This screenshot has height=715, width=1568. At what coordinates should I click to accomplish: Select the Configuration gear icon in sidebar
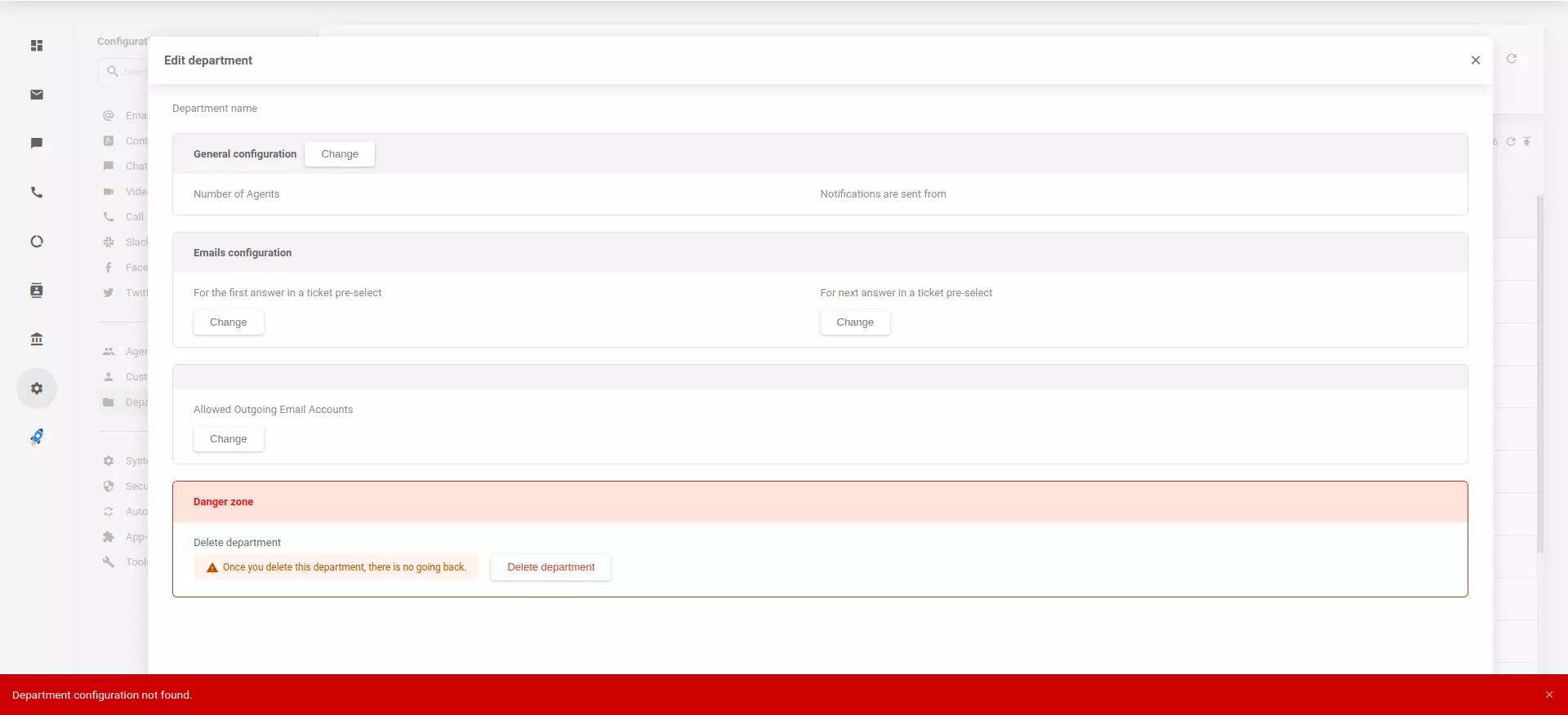tap(37, 389)
